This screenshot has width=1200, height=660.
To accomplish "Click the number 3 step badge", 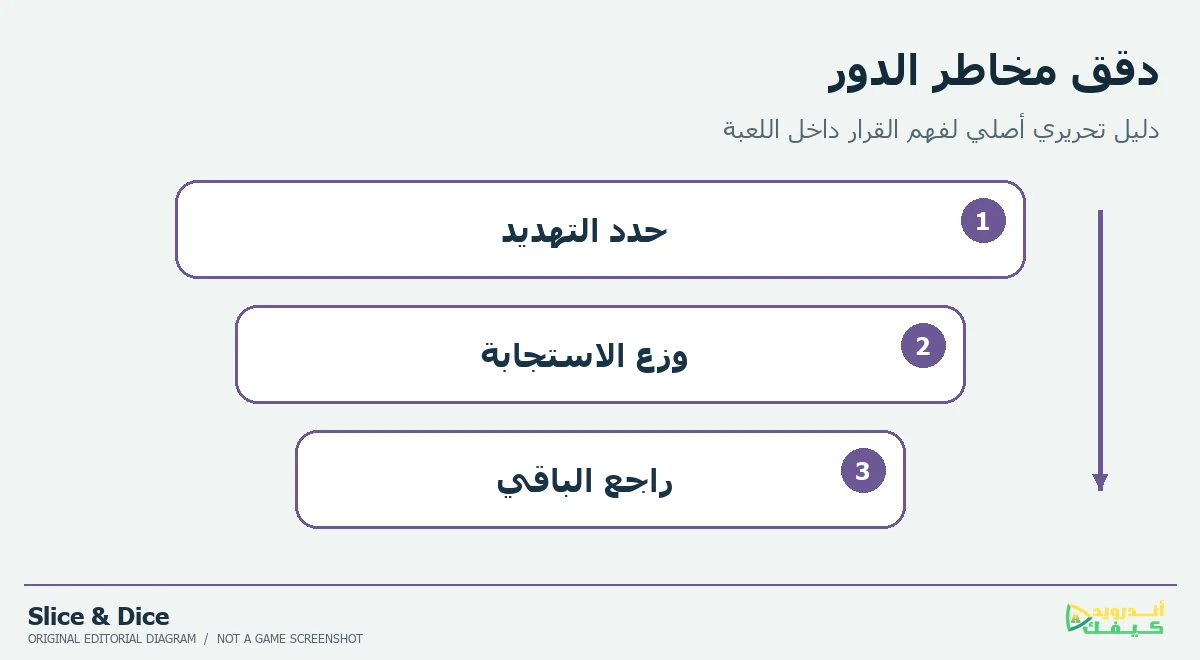I will (x=863, y=470).
